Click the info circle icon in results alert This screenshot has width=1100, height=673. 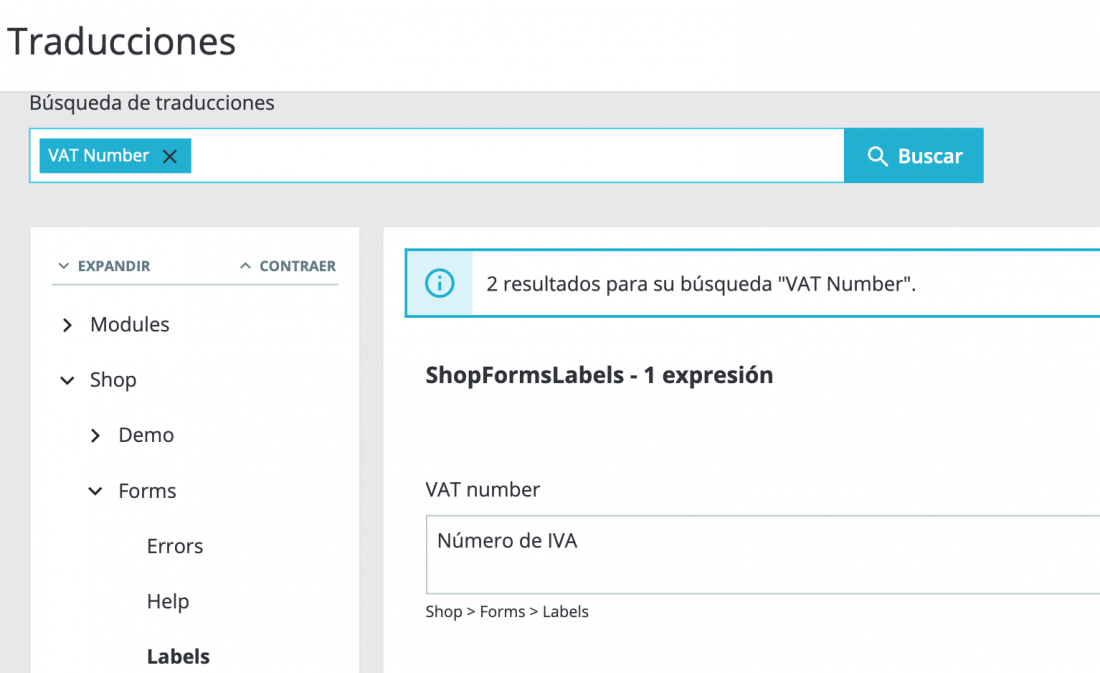coord(440,284)
